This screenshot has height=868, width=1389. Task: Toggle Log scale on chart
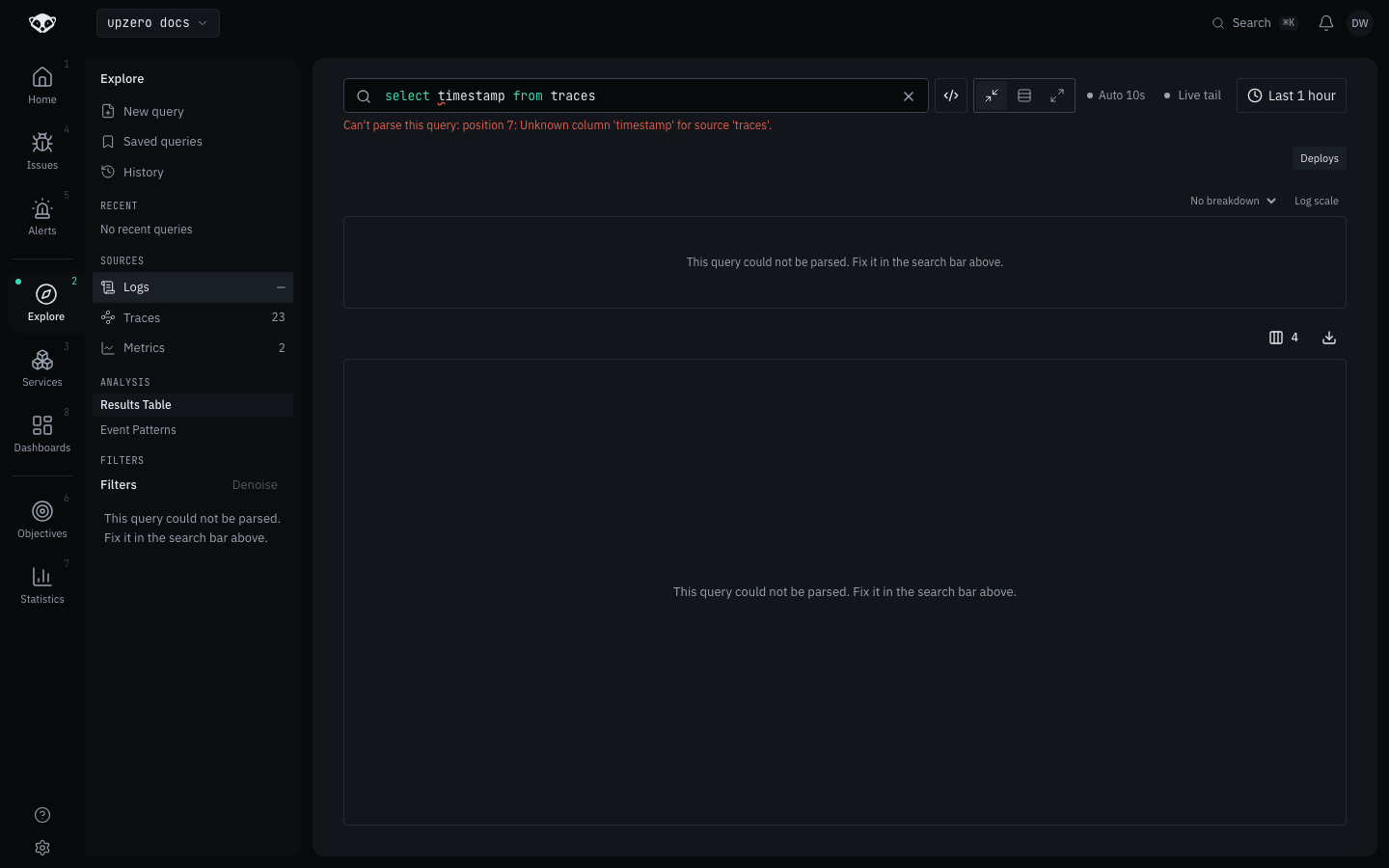[x=1316, y=201]
